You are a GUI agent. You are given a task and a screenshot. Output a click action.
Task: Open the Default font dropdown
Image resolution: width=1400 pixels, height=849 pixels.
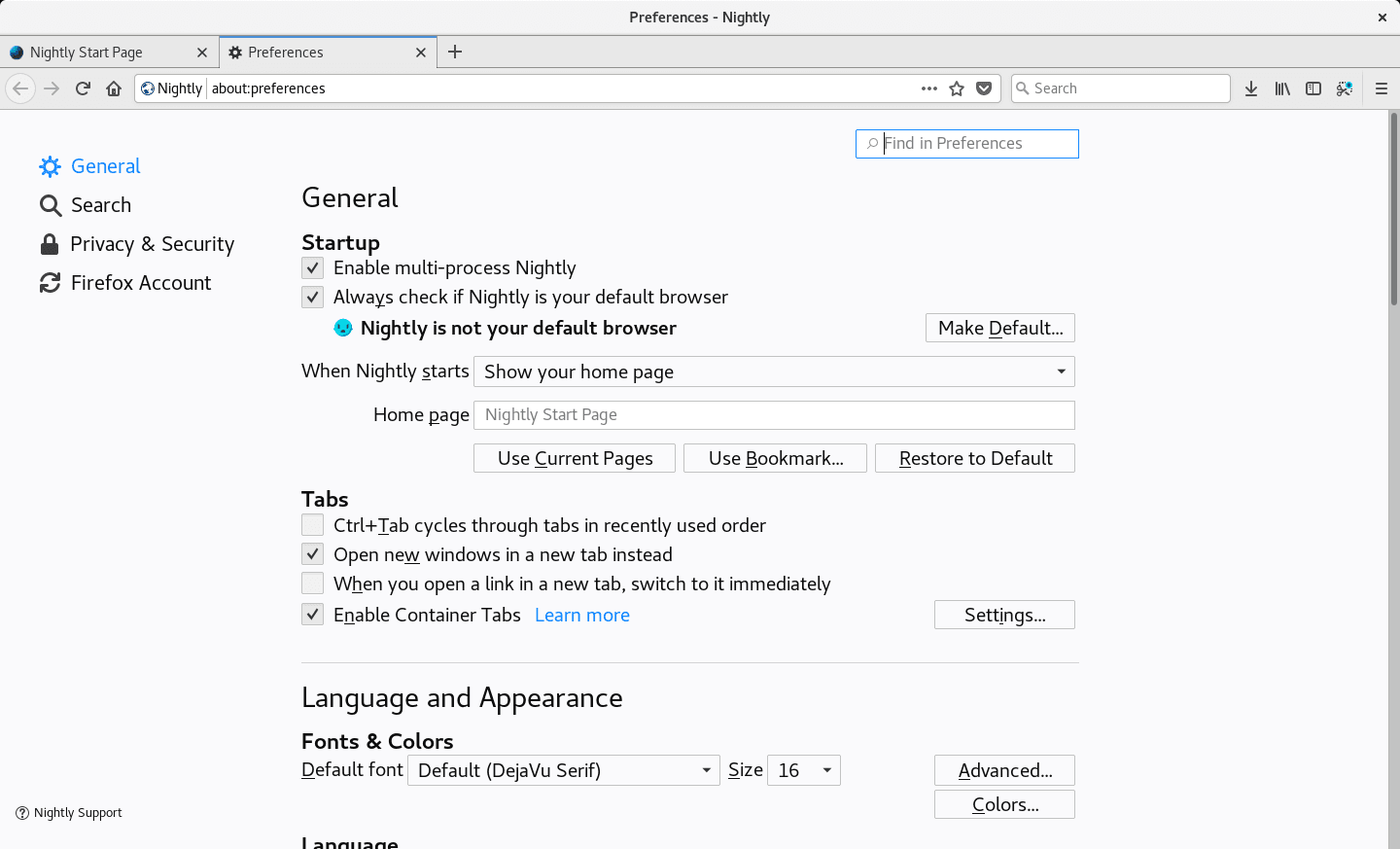(564, 770)
